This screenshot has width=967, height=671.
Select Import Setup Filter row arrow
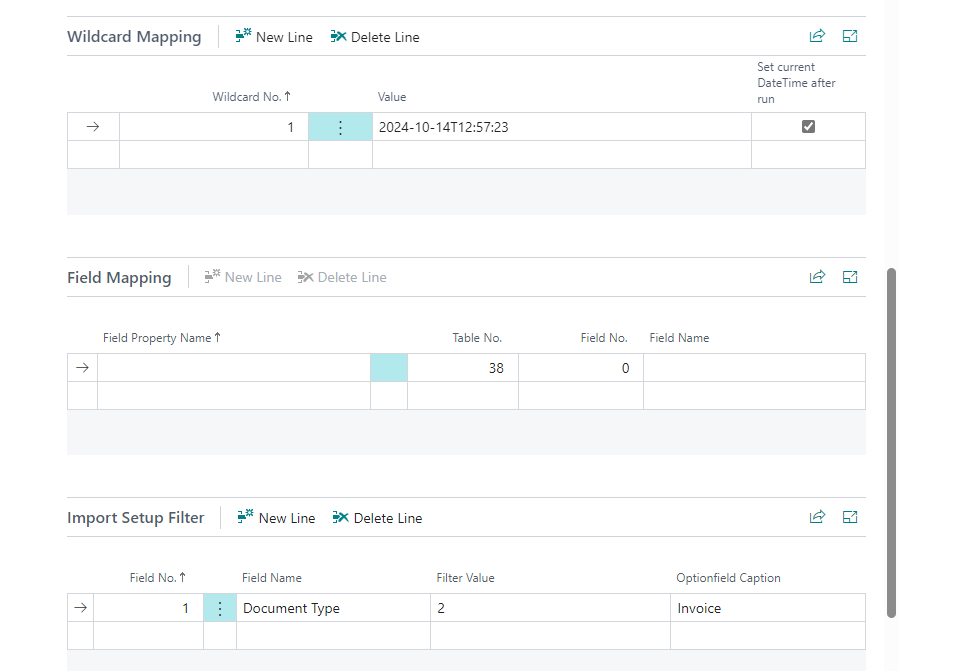tap(81, 608)
